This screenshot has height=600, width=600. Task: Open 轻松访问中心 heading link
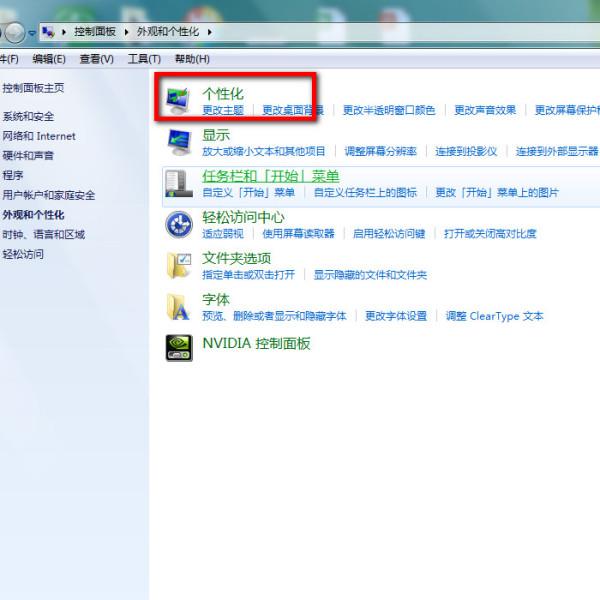pyautogui.click(x=243, y=217)
